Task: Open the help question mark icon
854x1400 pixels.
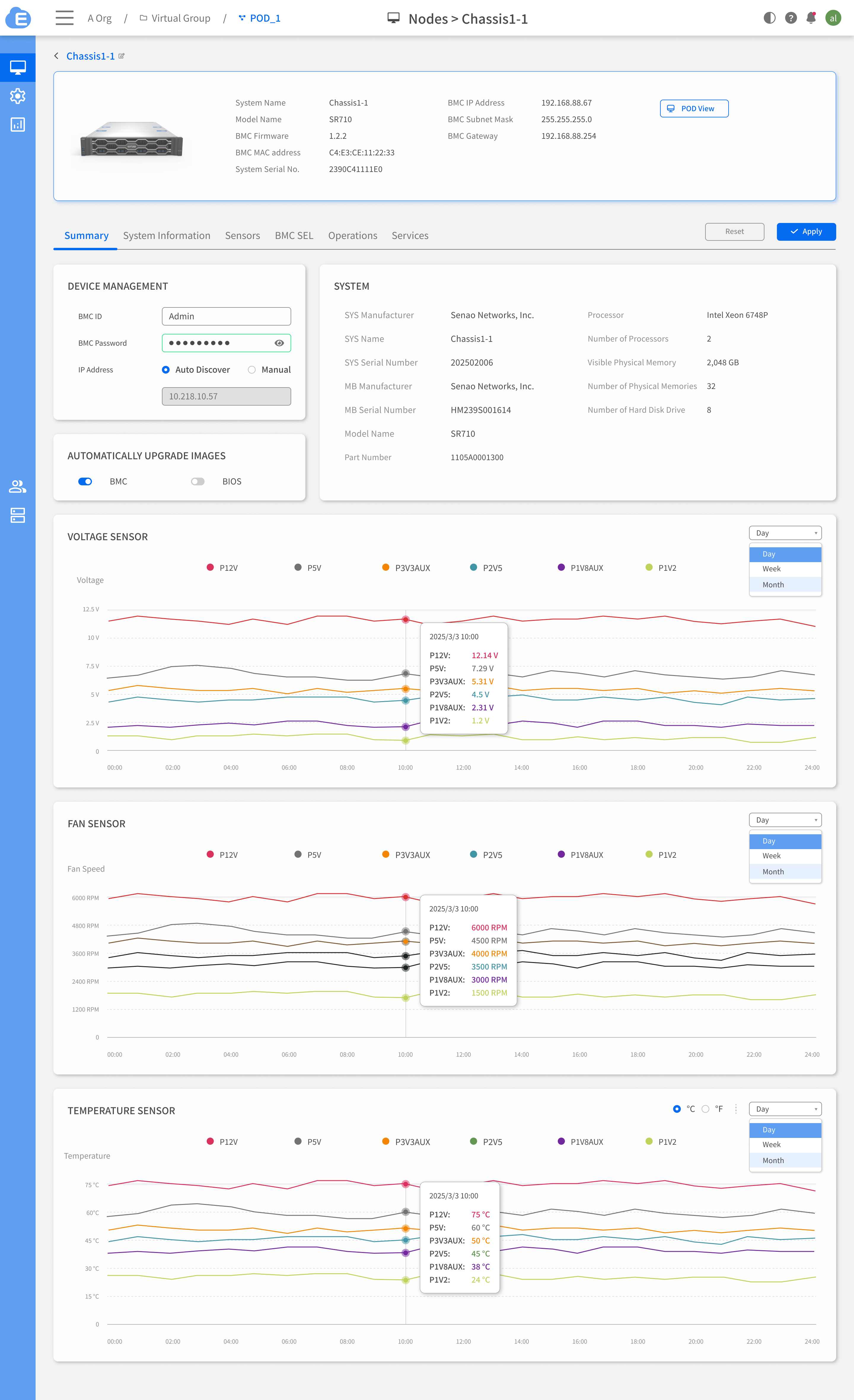Action: [790, 18]
